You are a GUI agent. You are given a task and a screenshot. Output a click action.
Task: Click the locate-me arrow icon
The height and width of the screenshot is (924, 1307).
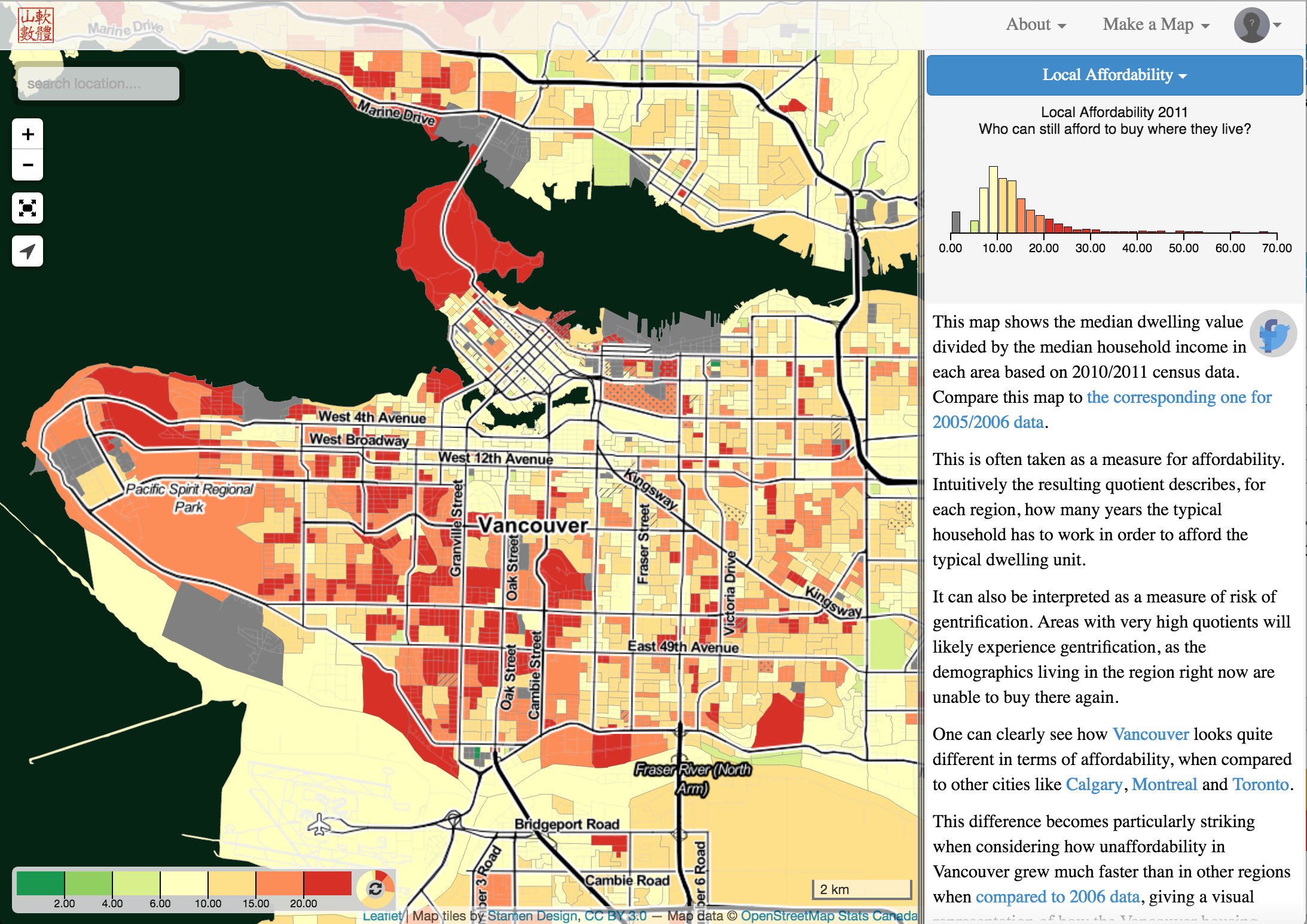28,251
